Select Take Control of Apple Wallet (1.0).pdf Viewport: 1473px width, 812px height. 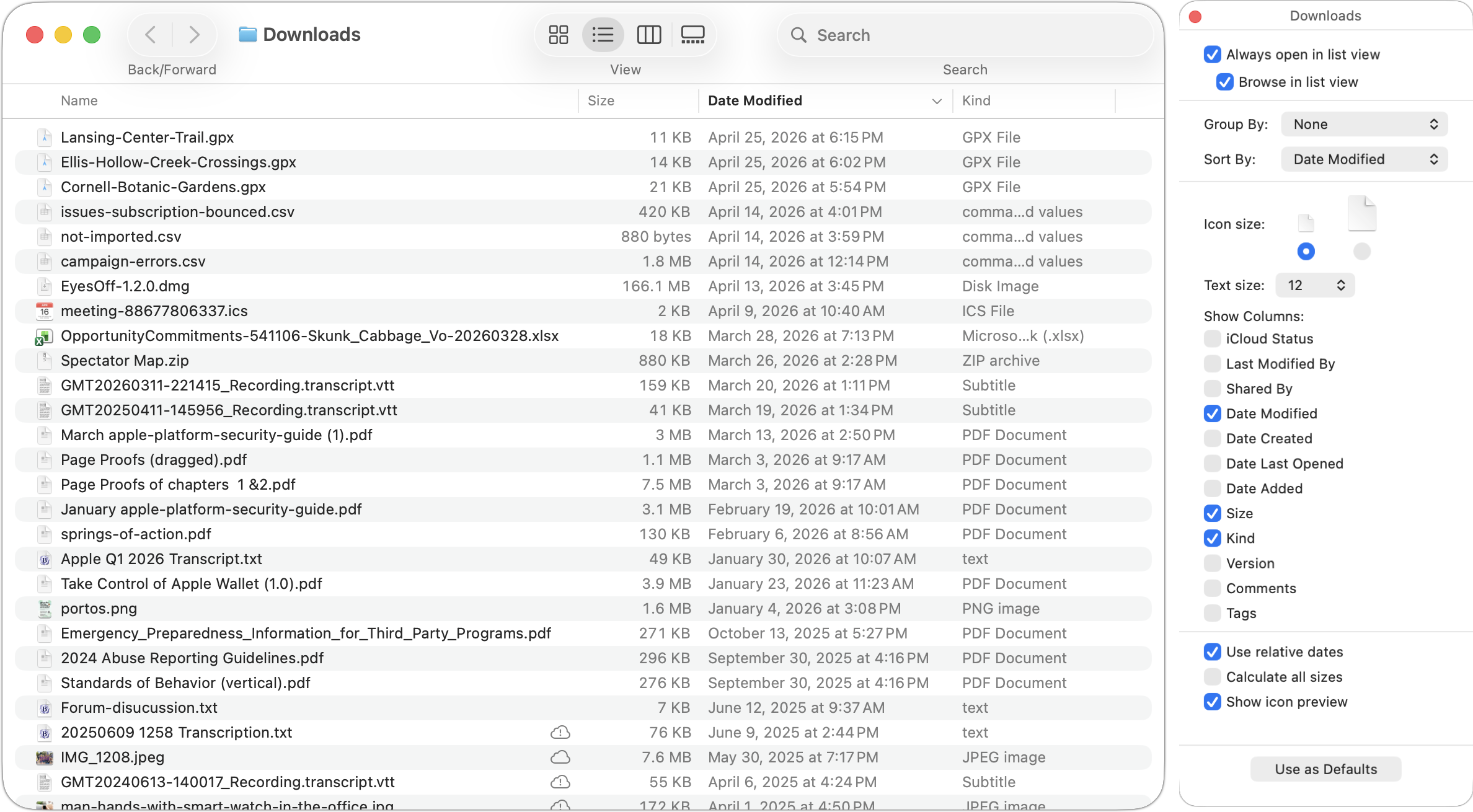[x=583, y=584]
